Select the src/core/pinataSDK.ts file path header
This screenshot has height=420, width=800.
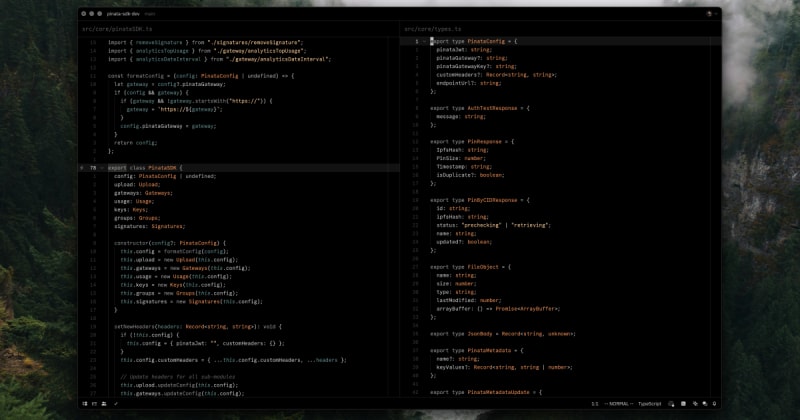click(116, 29)
